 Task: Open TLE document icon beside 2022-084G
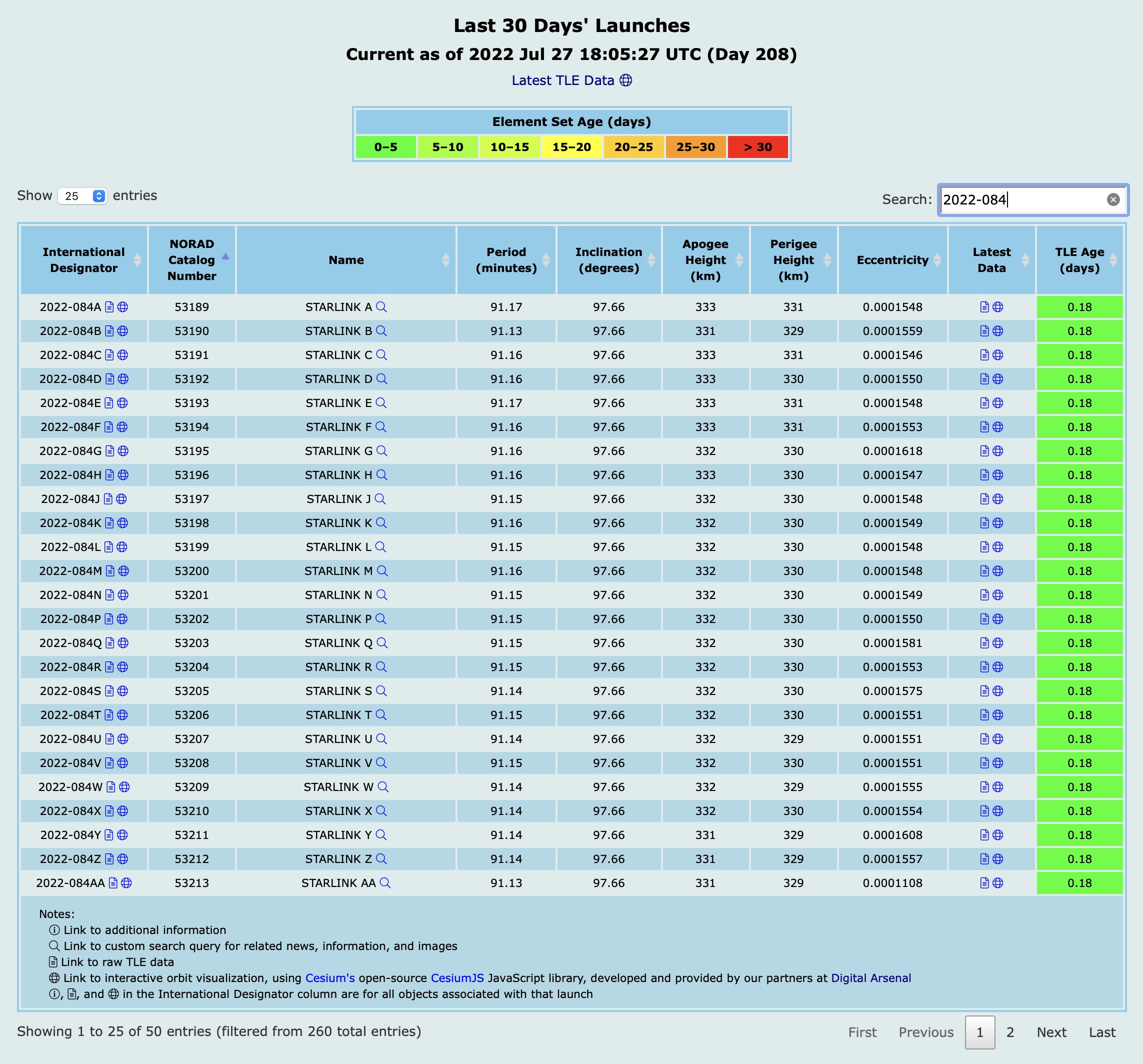coord(110,451)
